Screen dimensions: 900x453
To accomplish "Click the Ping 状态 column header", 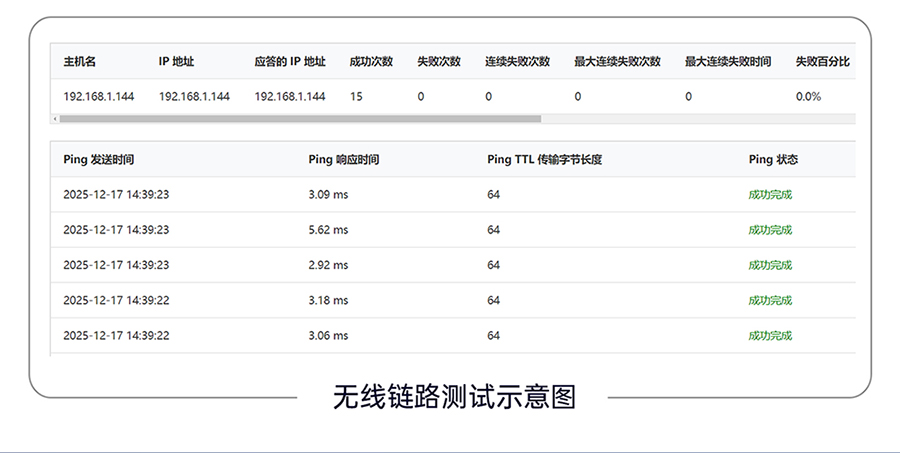I will 773,159.
